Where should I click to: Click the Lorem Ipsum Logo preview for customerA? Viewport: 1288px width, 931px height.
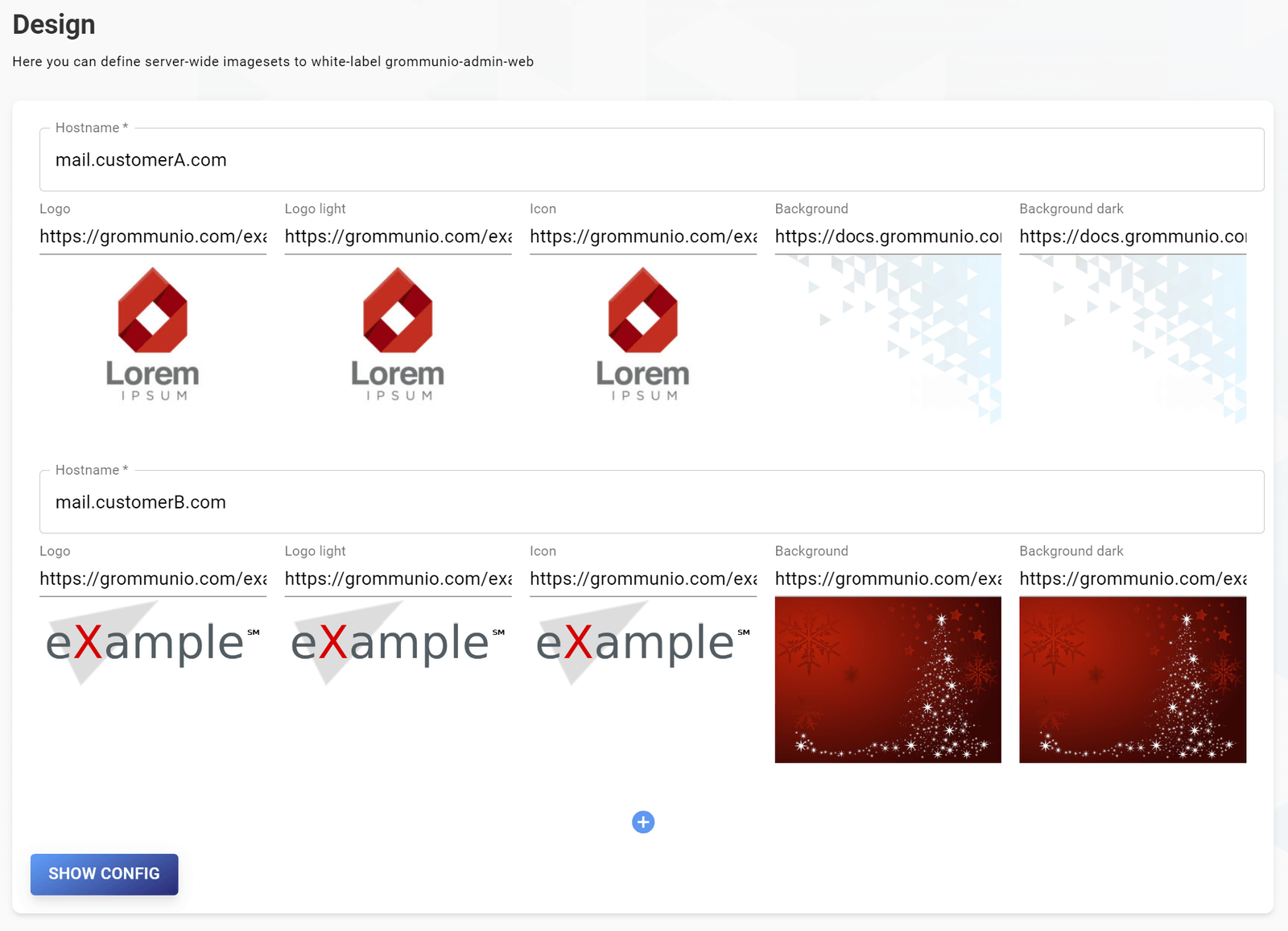(x=153, y=334)
